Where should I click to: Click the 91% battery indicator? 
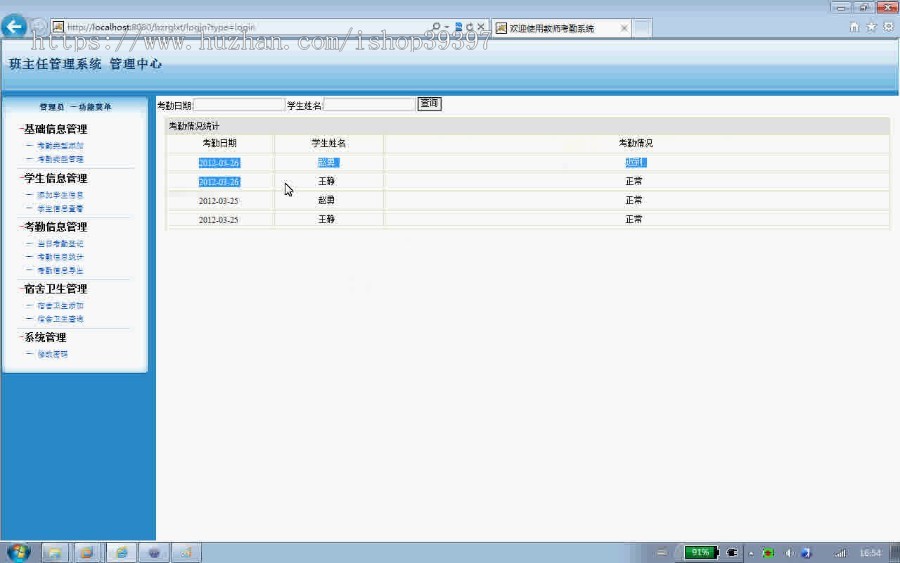tap(701, 553)
